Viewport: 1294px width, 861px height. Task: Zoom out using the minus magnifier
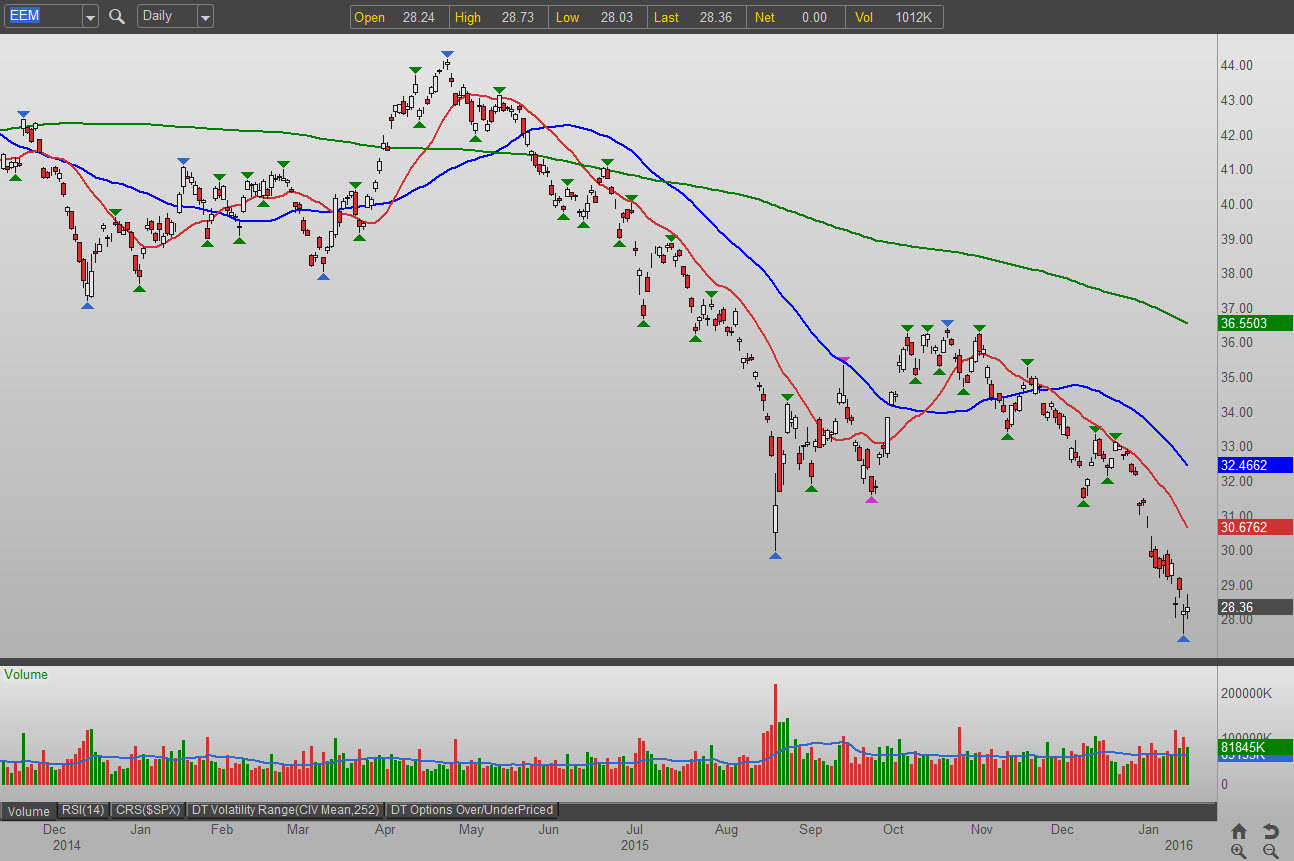point(1271,851)
